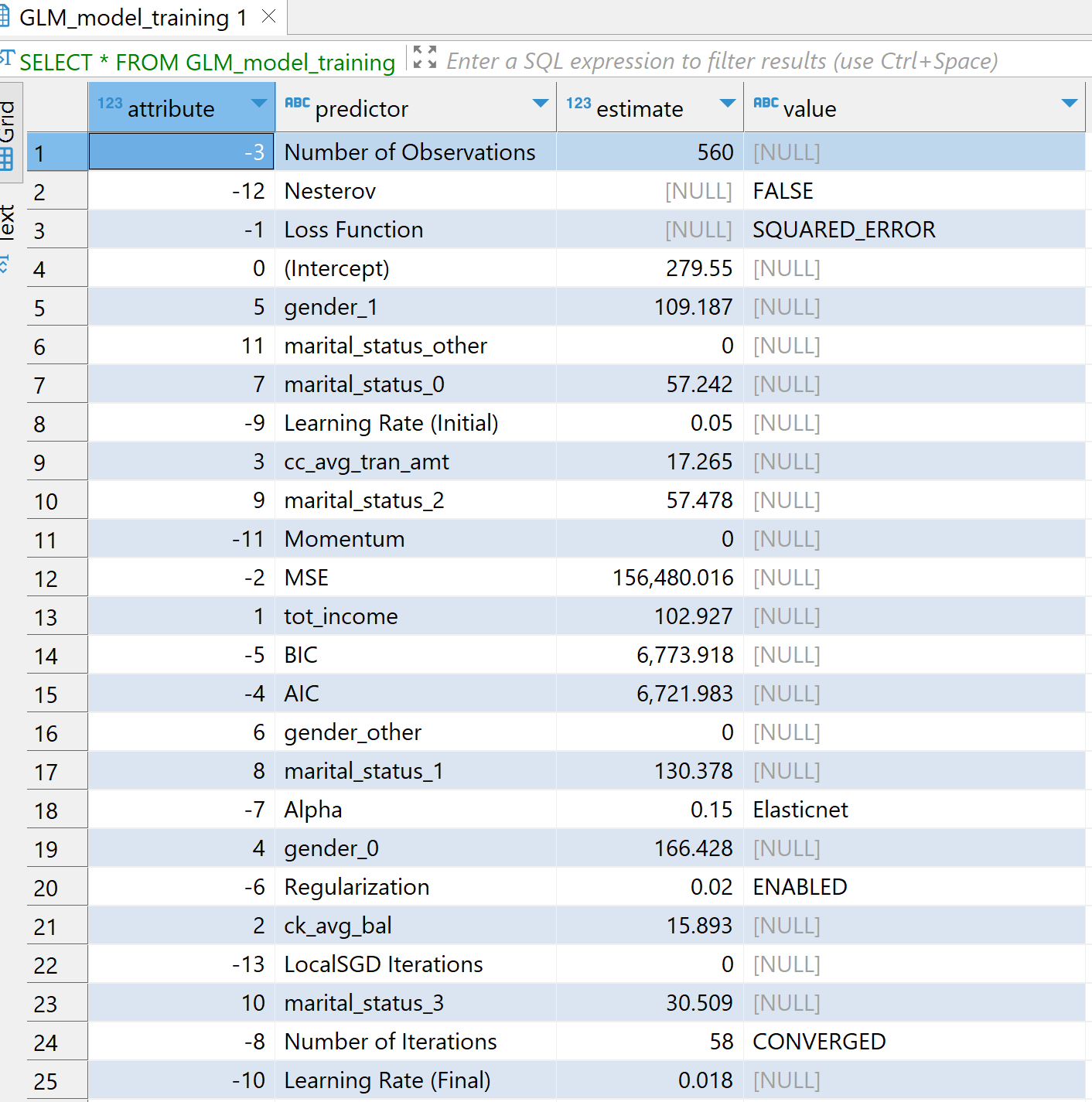Click the ABC type icon on value column

point(766,103)
